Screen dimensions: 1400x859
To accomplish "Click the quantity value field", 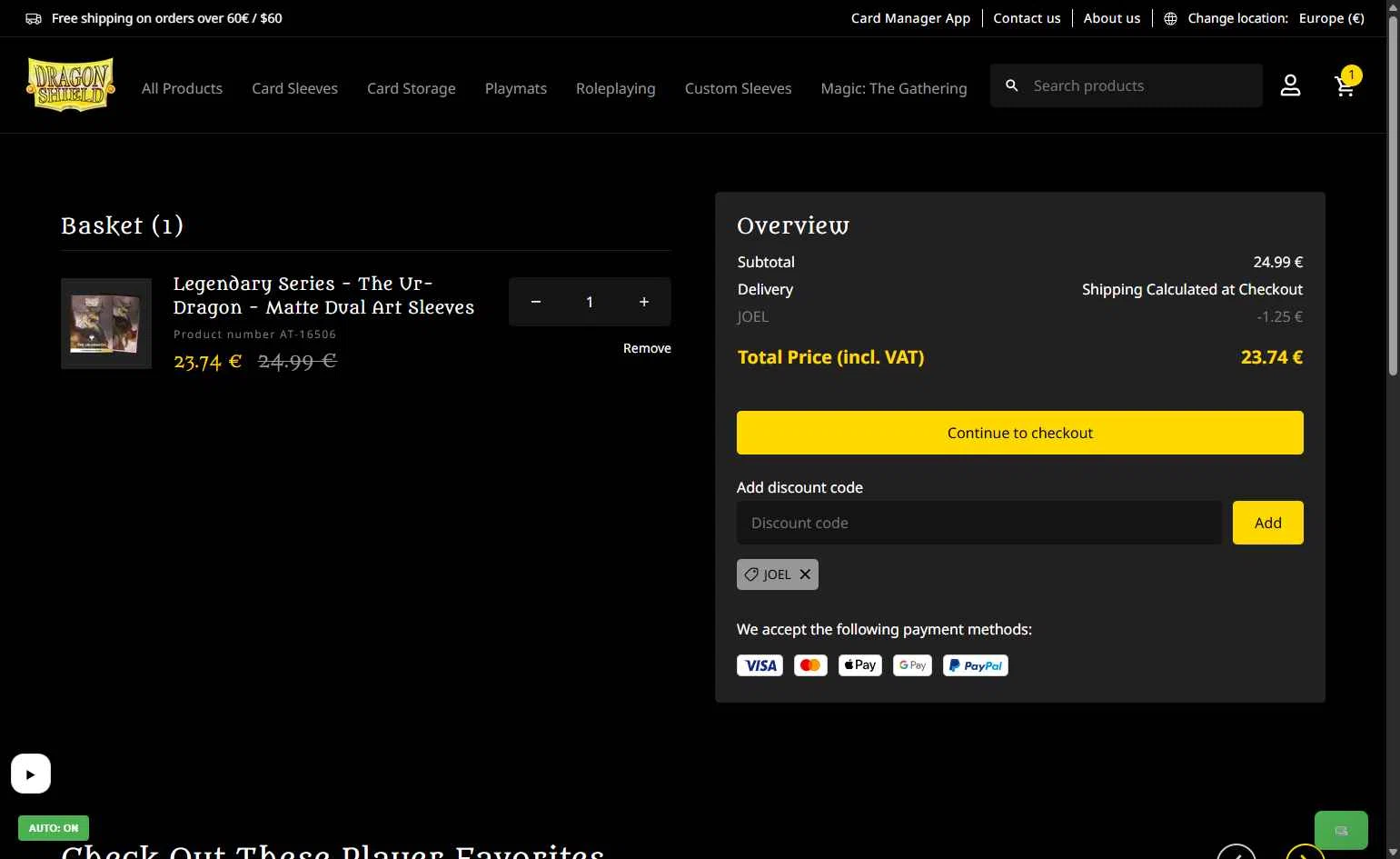I will pos(590,302).
